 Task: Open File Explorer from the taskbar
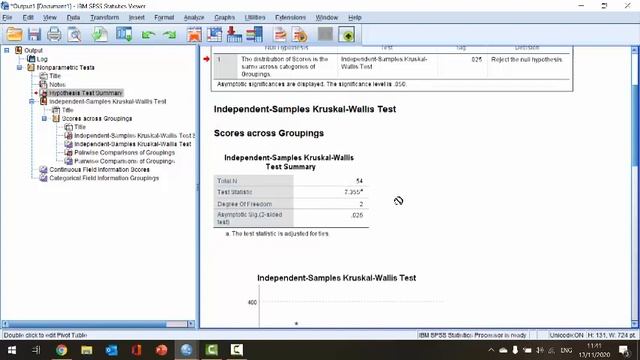87,350
